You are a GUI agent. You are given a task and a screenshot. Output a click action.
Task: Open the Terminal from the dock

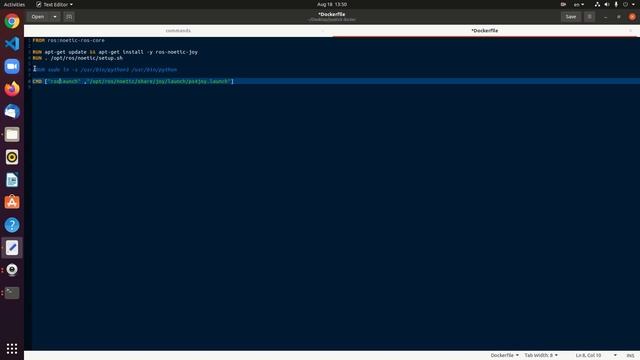point(12,293)
